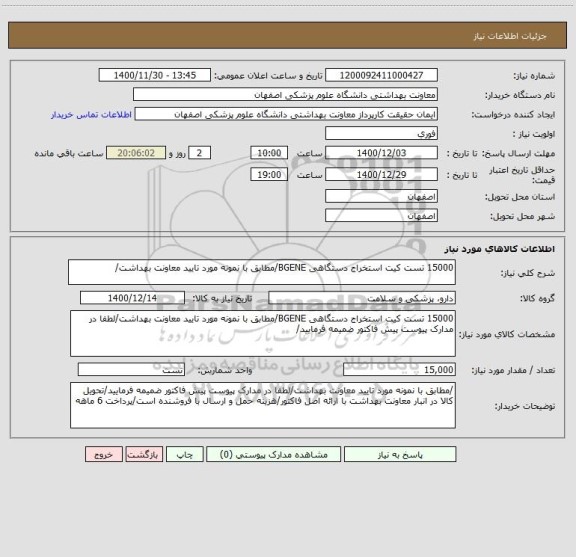Click remaining time counter 20:06:02
Image resolution: width=576 pixels, height=557 pixels.
pos(136,153)
